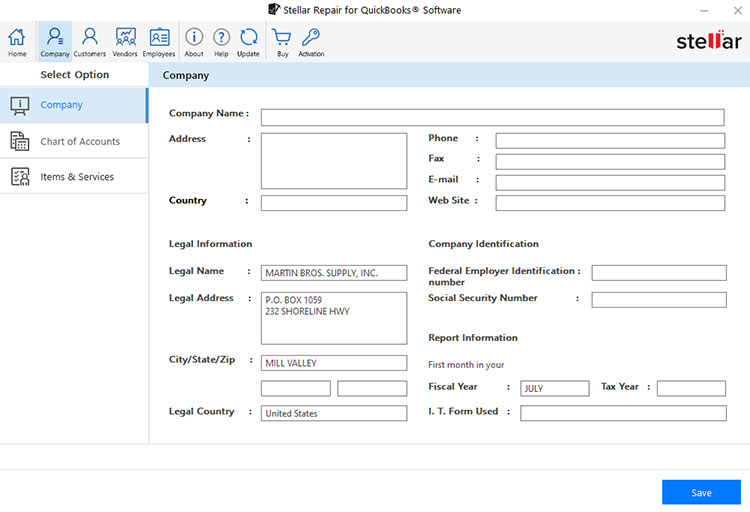Open the Vendors toolbar icon
The height and width of the screenshot is (512, 750).
(125, 42)
